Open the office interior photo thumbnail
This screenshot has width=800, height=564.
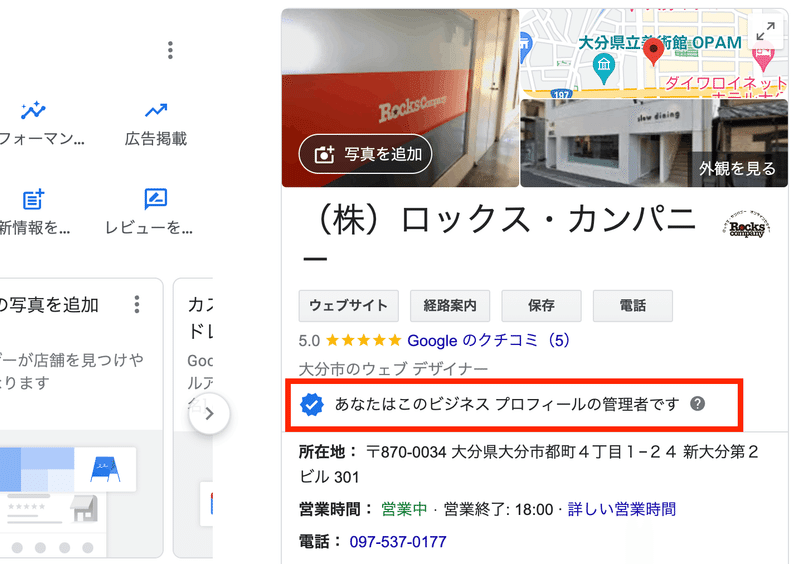[400, 97]
